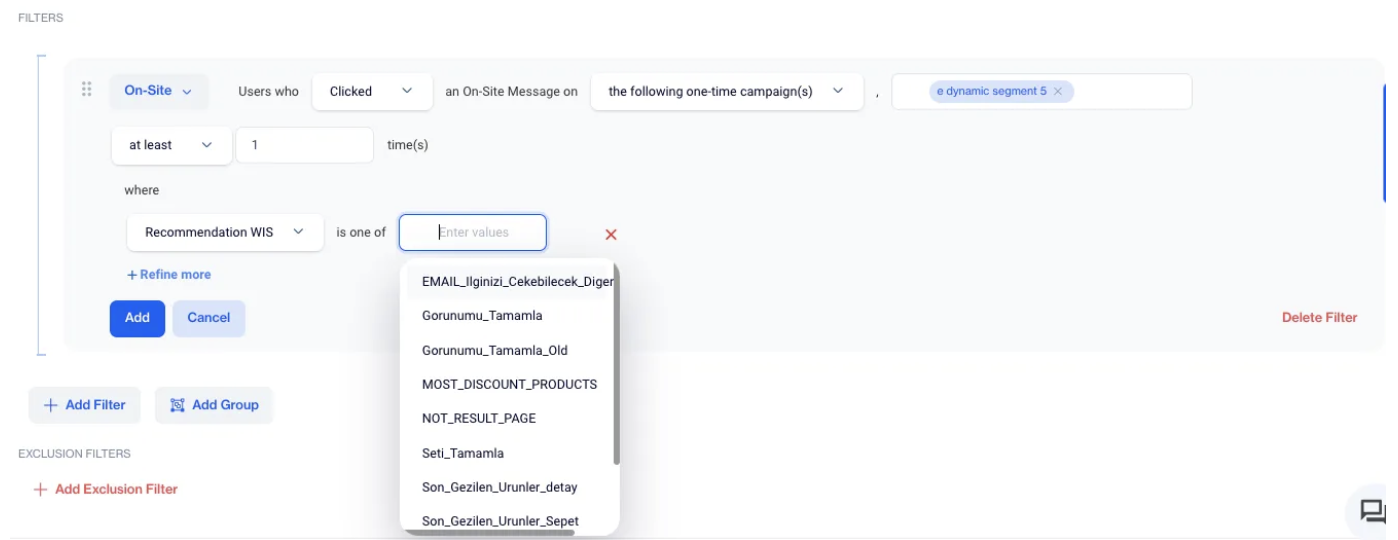Open the chat support icon
Image resolution: width=1398 pixels, height=540 pixels.
click(x=1372, y=512)
